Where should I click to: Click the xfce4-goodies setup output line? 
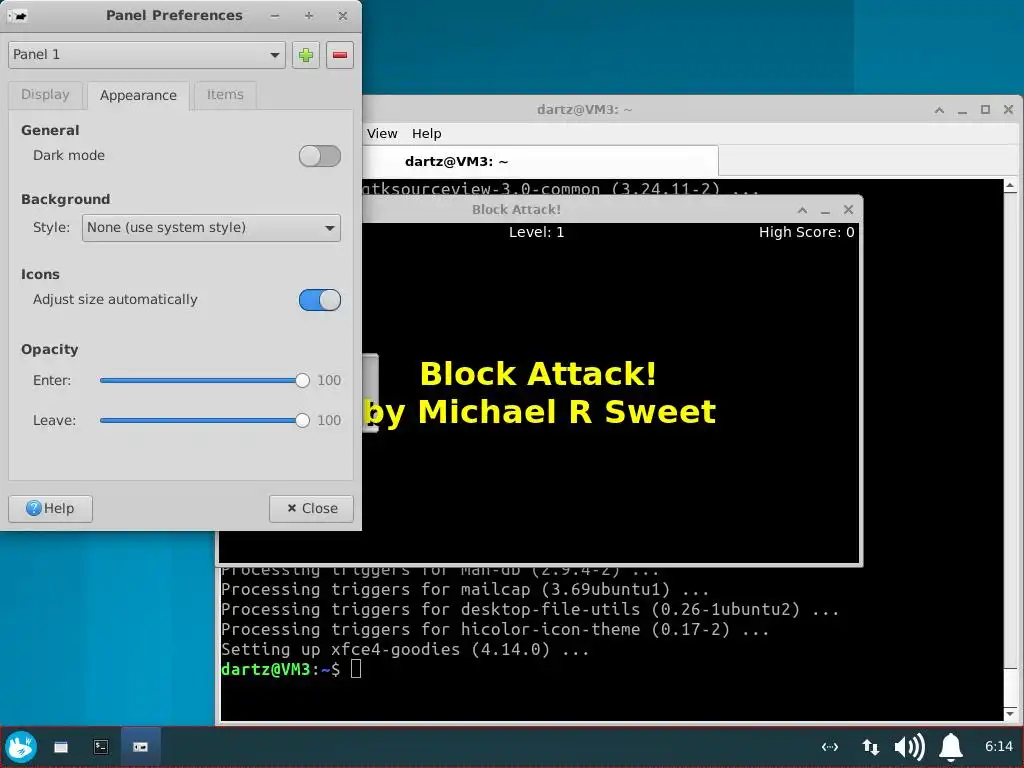(x=405, y=650)
